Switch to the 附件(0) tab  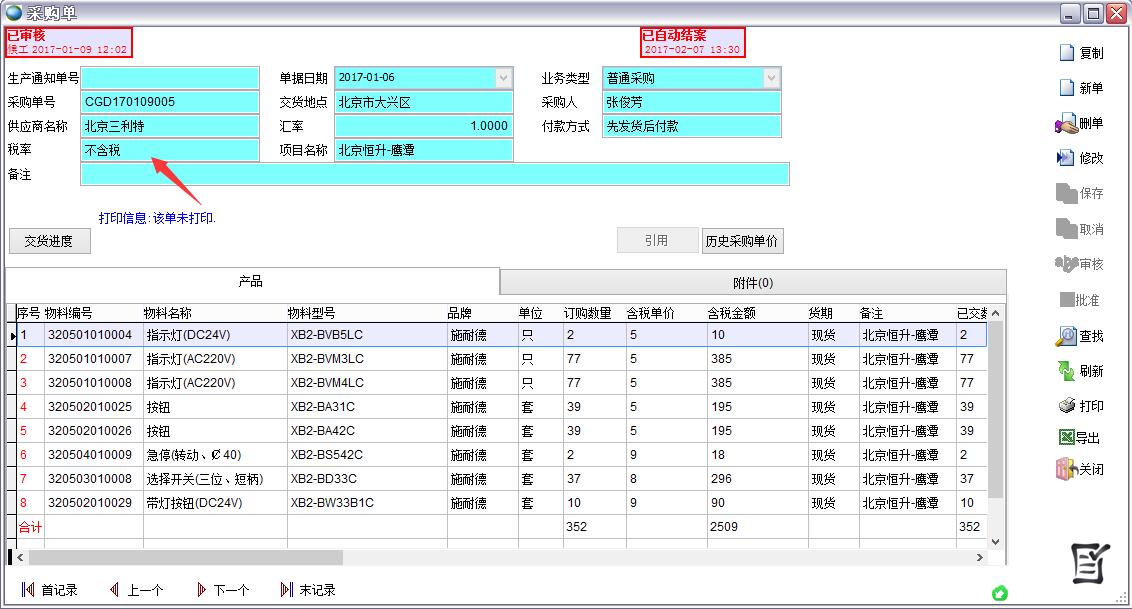pos(753,283)
